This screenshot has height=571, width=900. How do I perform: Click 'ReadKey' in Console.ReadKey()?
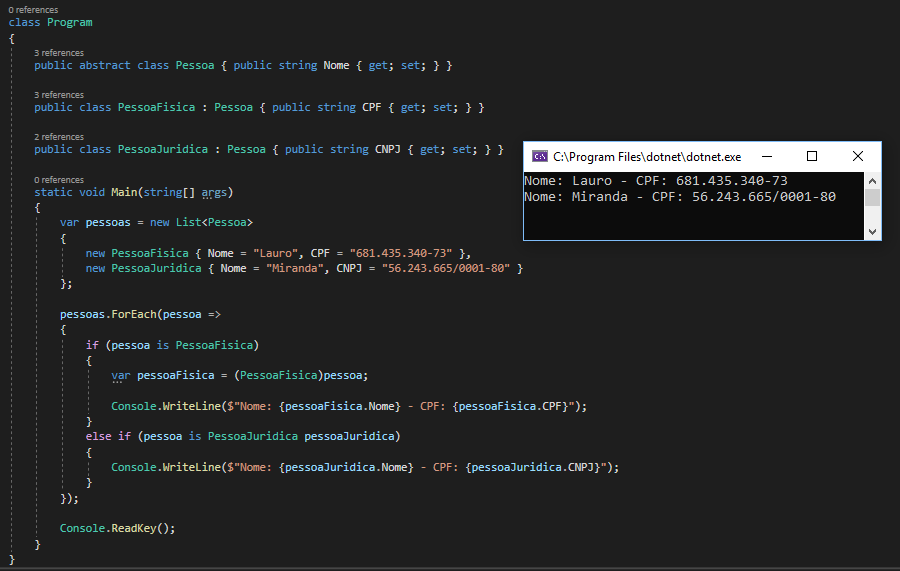pyautogui.click(x=133, y=528)
